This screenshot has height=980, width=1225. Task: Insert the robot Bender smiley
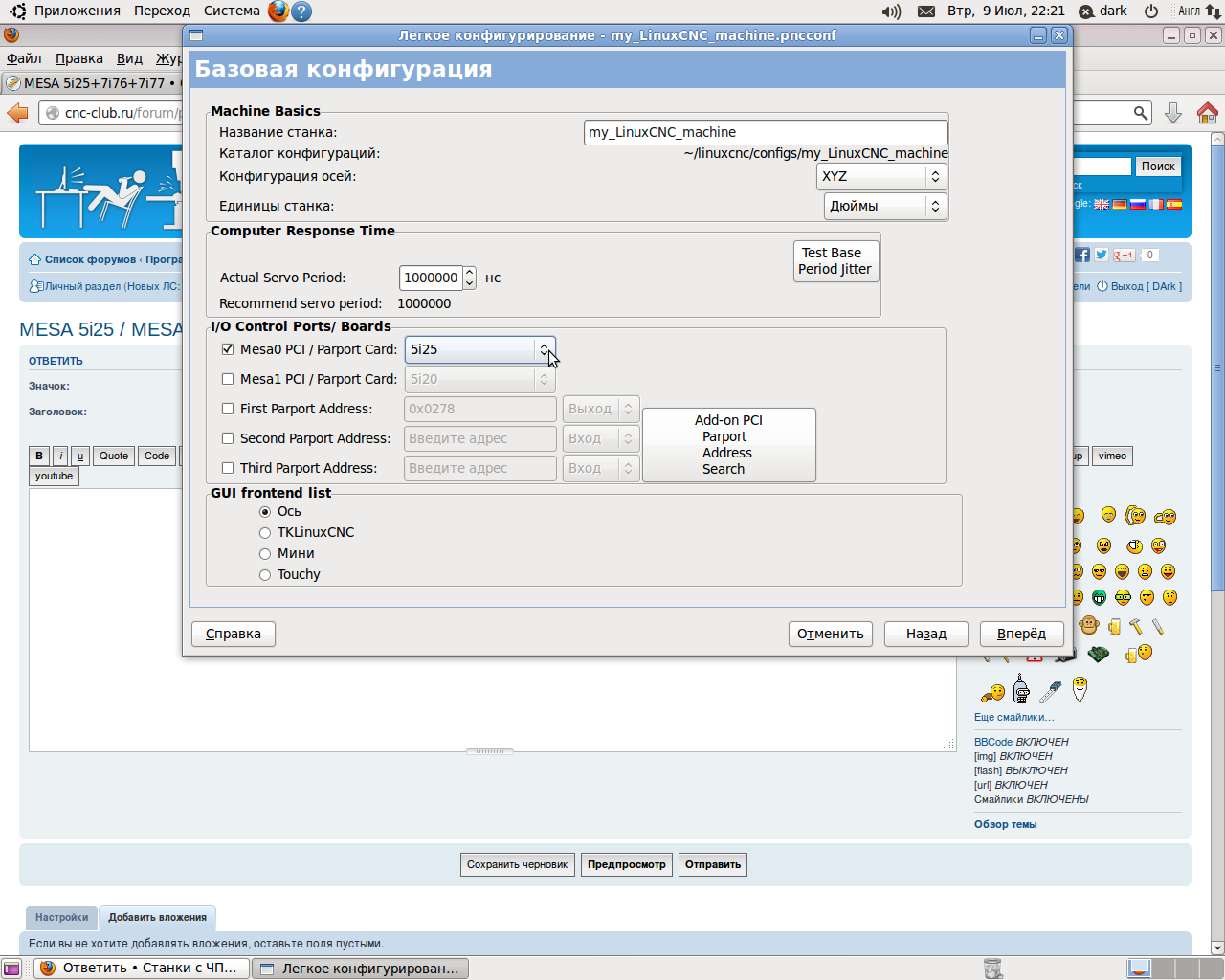pyautogui.click(x=1021, y=688)
